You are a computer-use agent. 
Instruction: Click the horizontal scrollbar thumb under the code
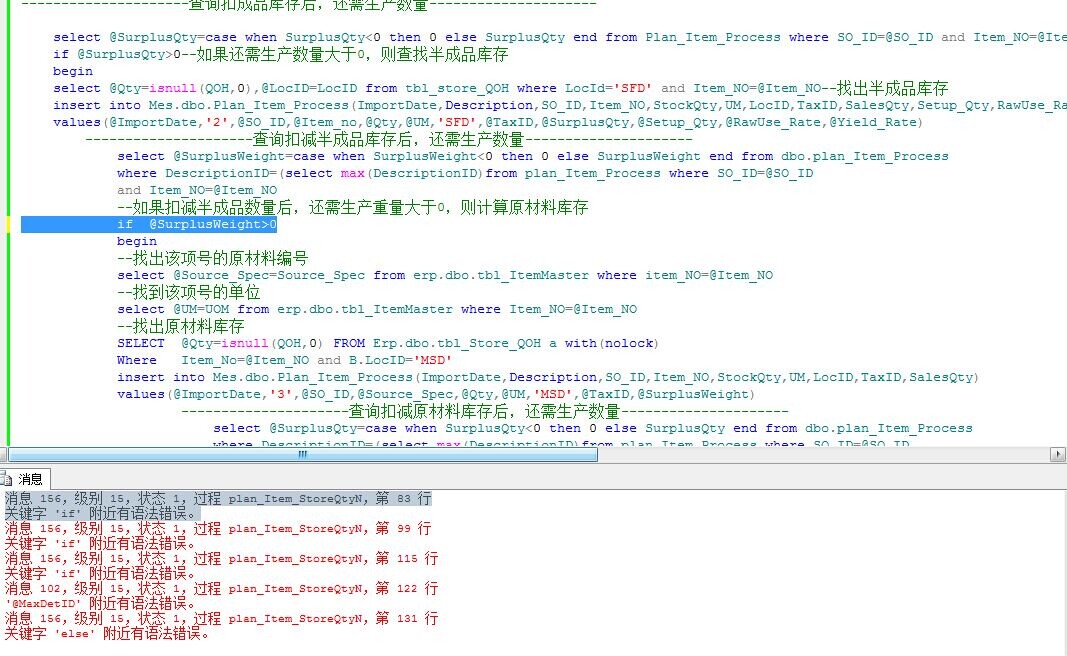tap(303, 455)
